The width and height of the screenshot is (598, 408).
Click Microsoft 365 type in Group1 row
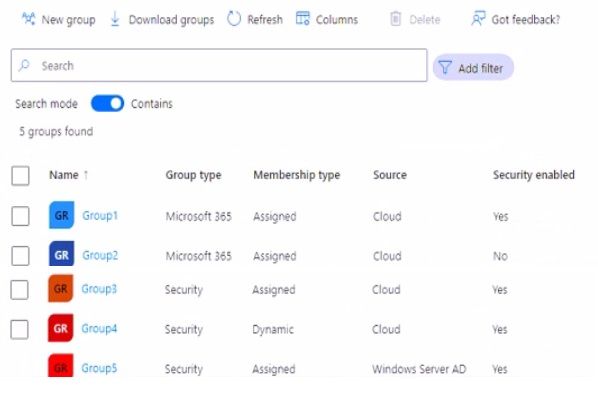pyautogui.click(x=199, y=217)
